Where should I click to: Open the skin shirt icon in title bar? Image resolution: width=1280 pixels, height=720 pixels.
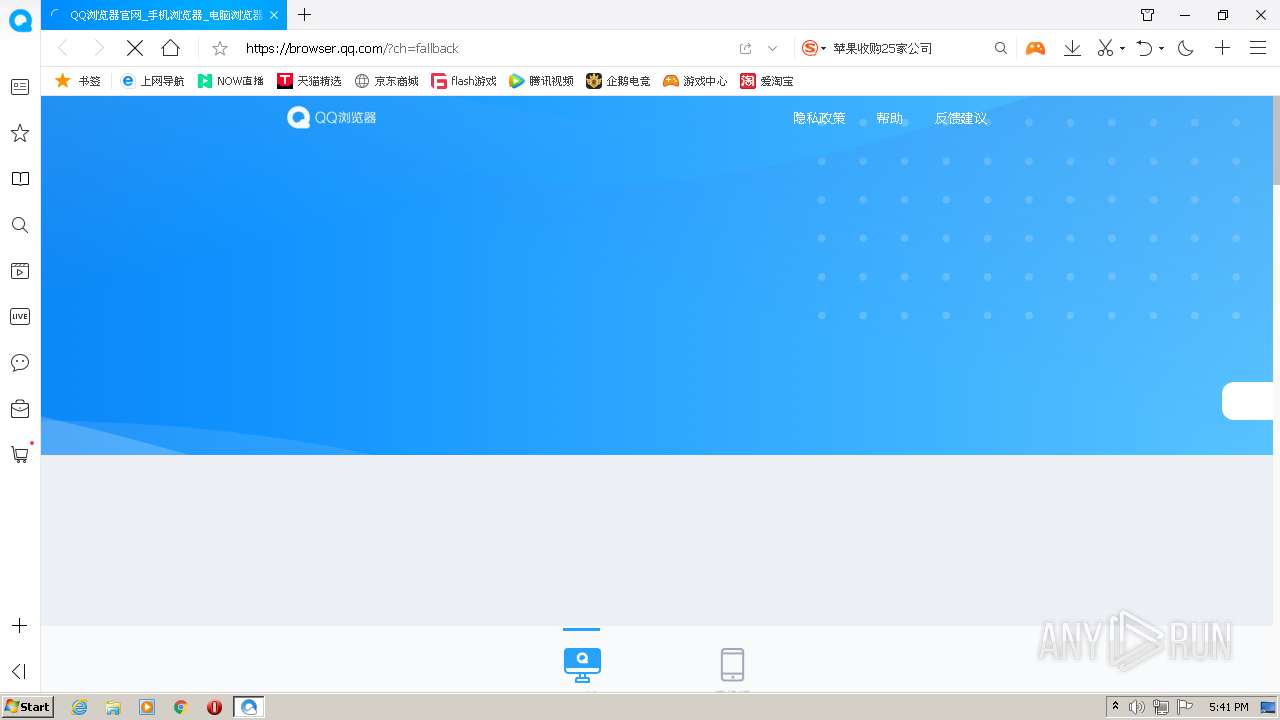pyautogui.click(x=1147, y=15)
